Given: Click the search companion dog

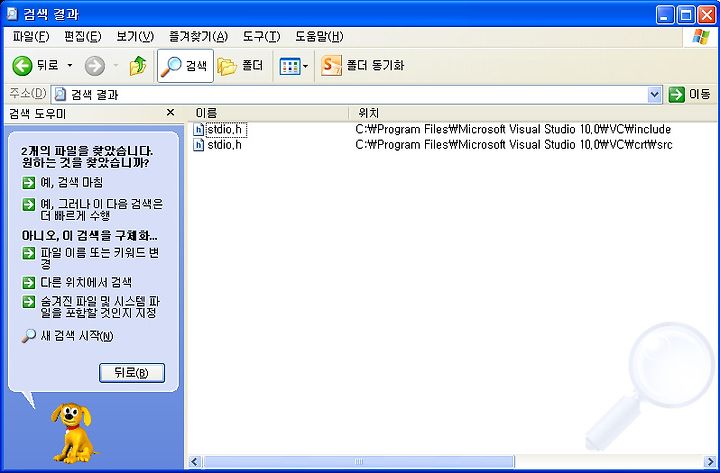Looking at the screenshot, I should tap(73, 432).
